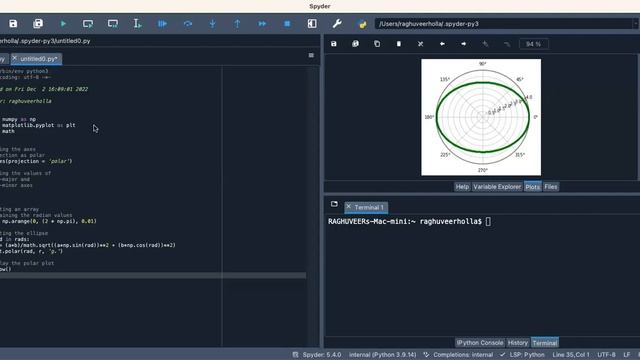
Task: Save the plot as image
Action: pyautogui.click(x=333, y=44)
